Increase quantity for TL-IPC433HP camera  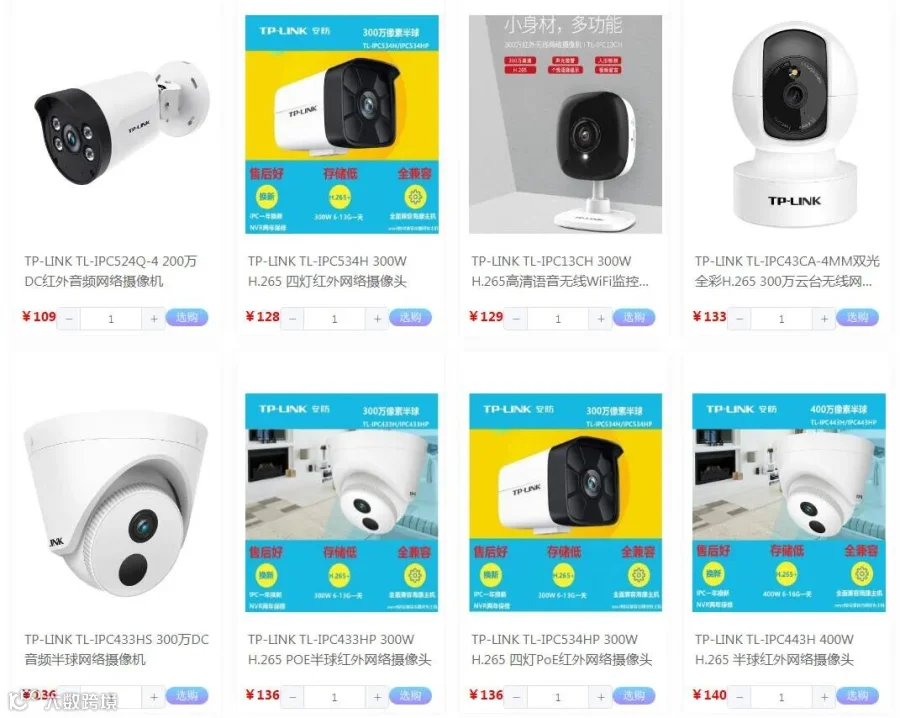pos(377,697)
